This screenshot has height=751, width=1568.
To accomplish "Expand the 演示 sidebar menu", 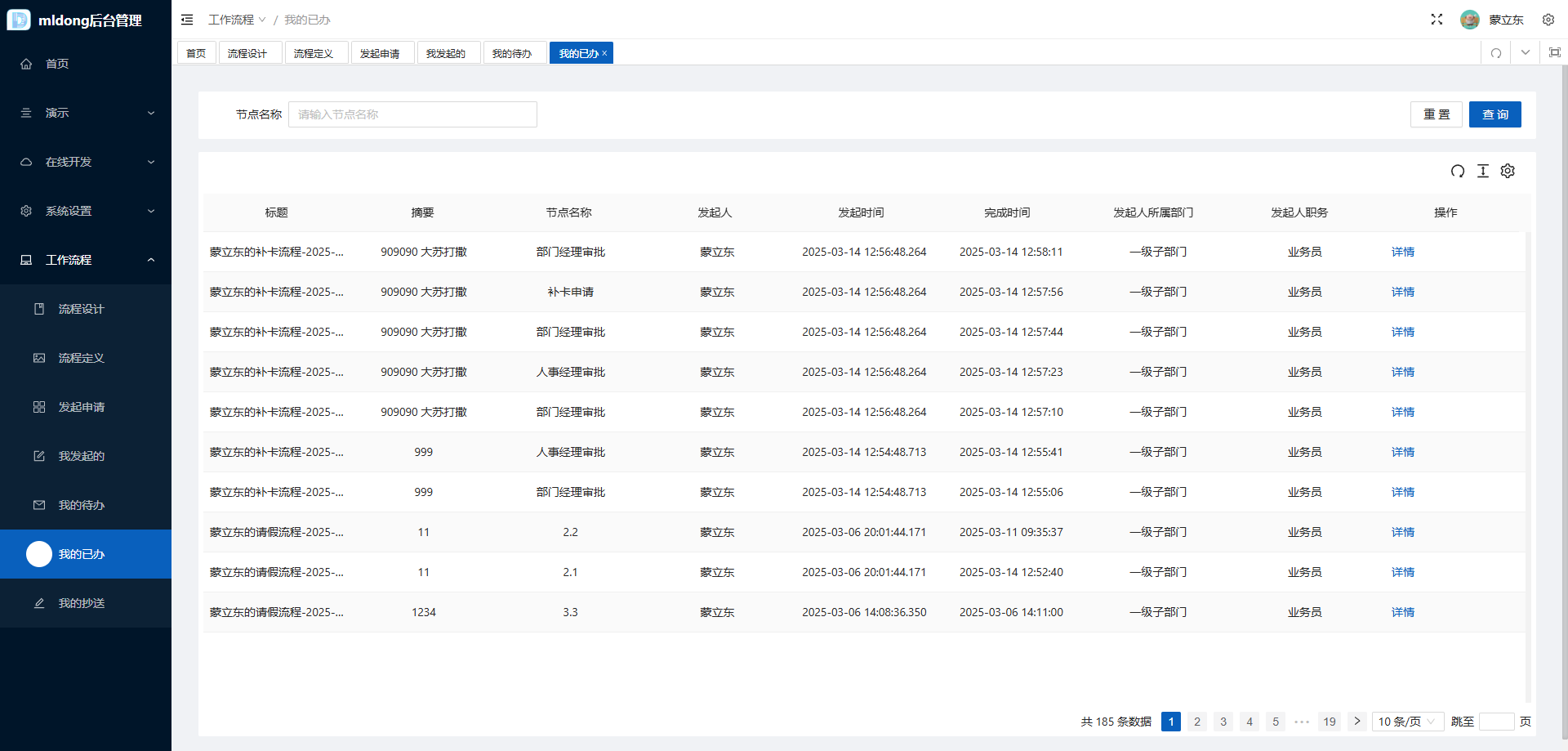I will [86, 113].
